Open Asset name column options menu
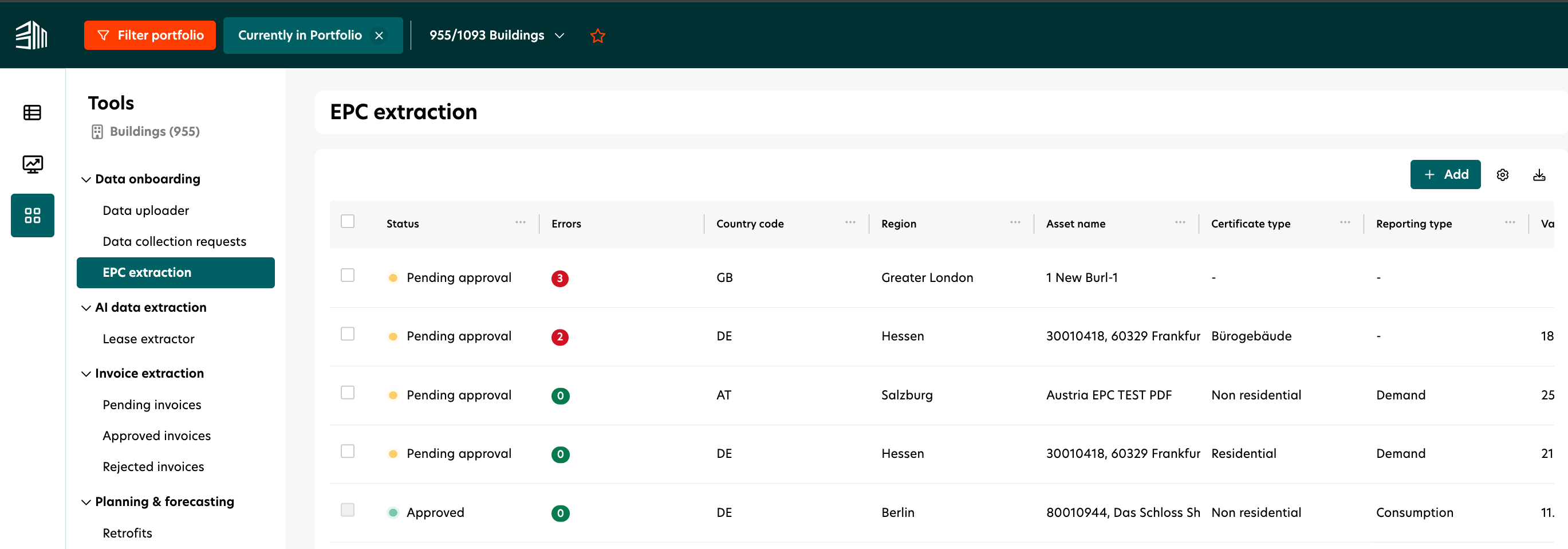1568x549 pixels. [1180, 222]
